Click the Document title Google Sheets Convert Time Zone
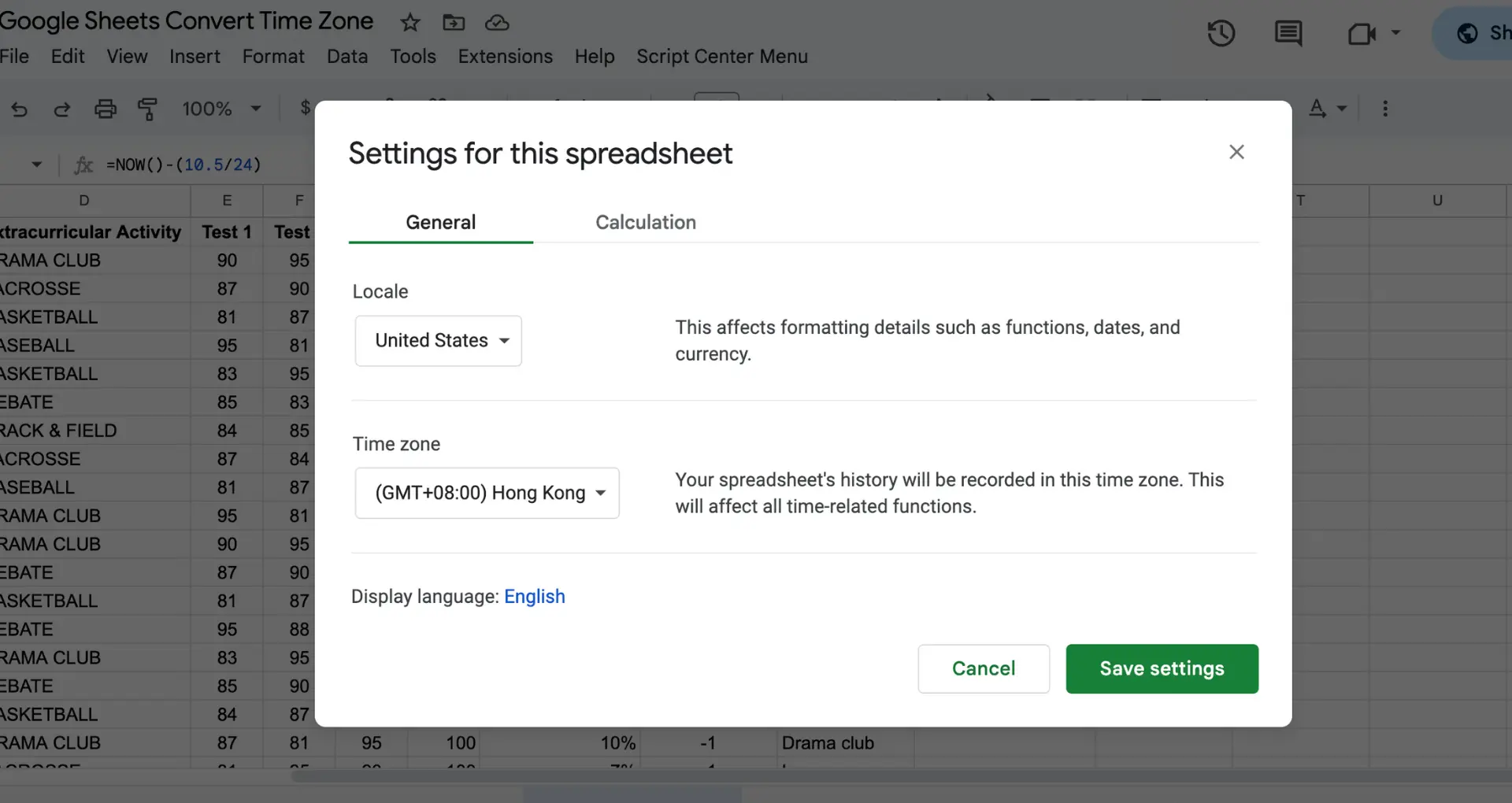The image size is (1512, 803). pyautogui.click(x=187, y=21)
